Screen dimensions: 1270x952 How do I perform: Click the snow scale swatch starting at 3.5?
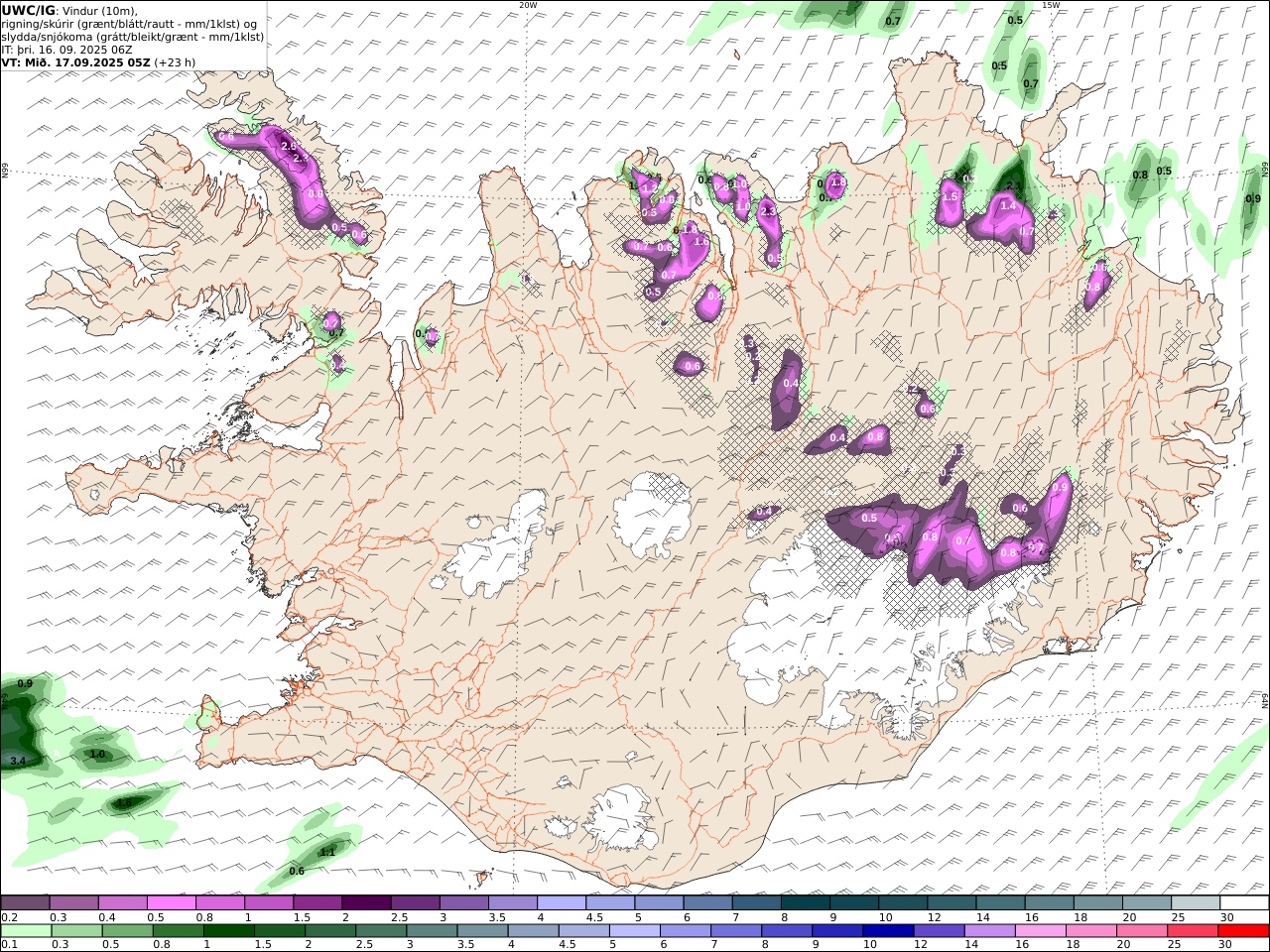pyautogui.click(x=513, y=902)
